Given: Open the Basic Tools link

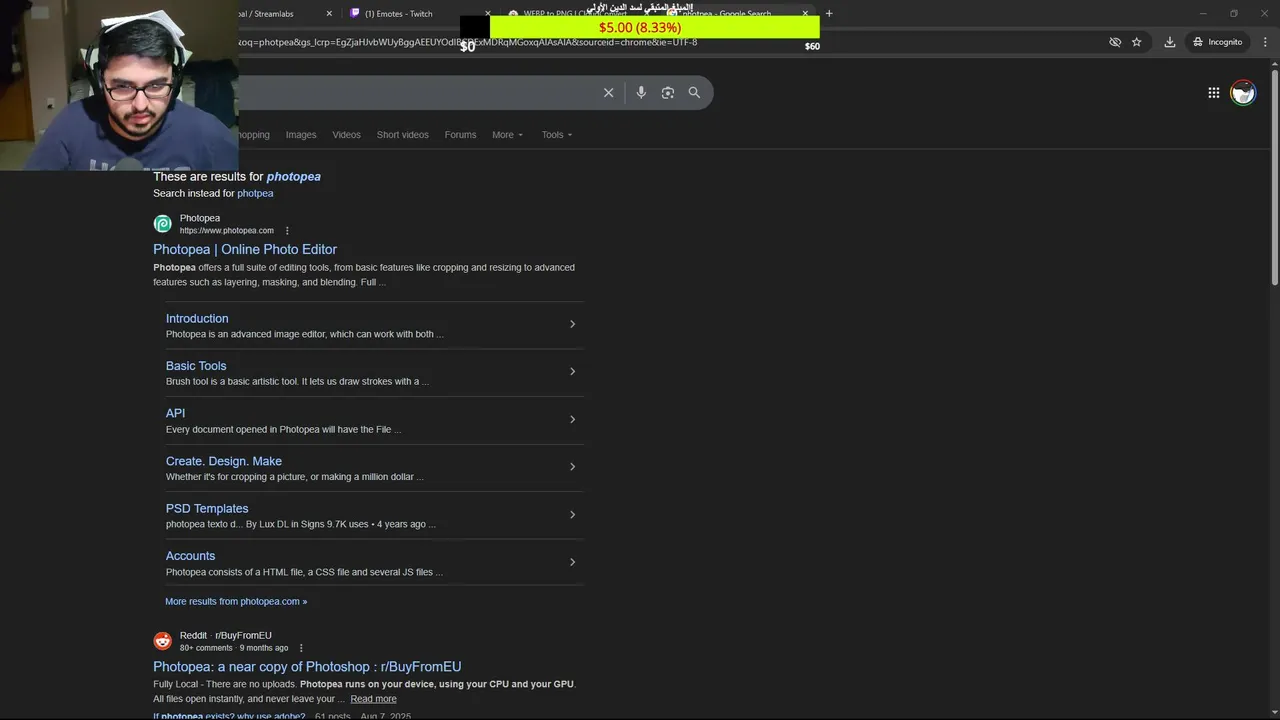Looking at the screenshot, I should pyautogui.click(x=196, y=366).
